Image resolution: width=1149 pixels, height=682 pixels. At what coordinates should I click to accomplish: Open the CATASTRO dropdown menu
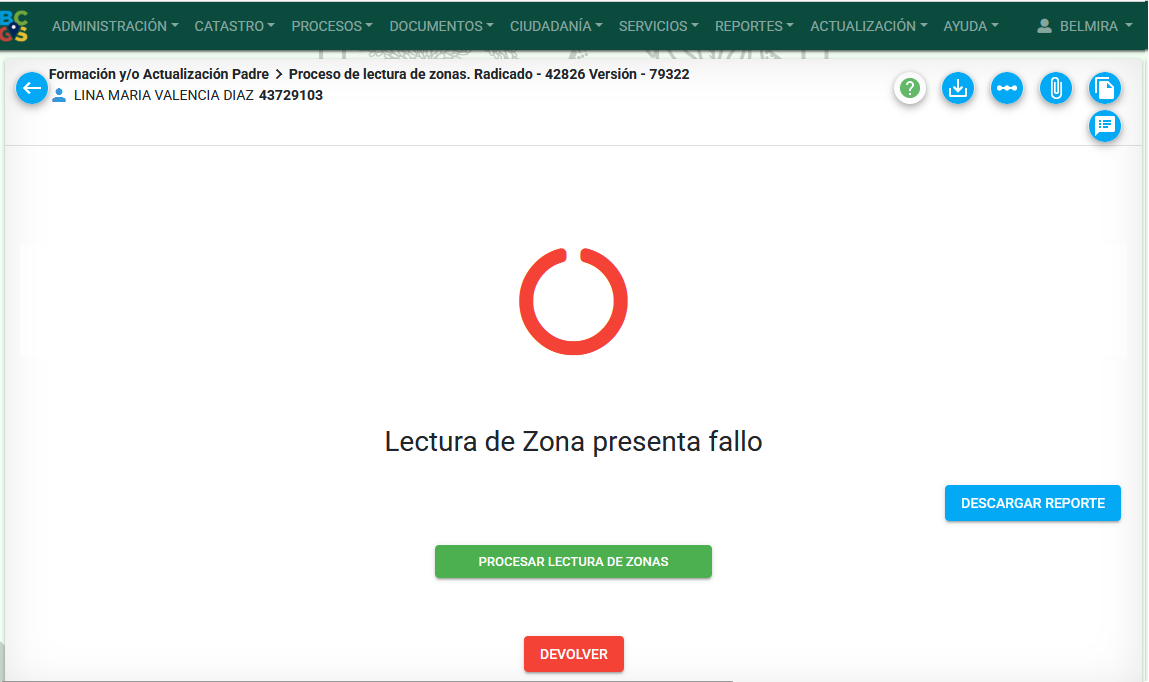click(234, 26)
